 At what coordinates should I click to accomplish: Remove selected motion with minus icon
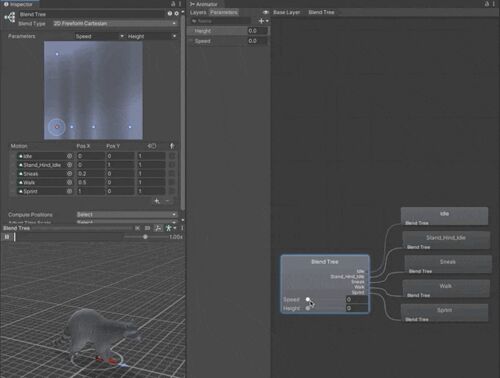coord(167,201)
